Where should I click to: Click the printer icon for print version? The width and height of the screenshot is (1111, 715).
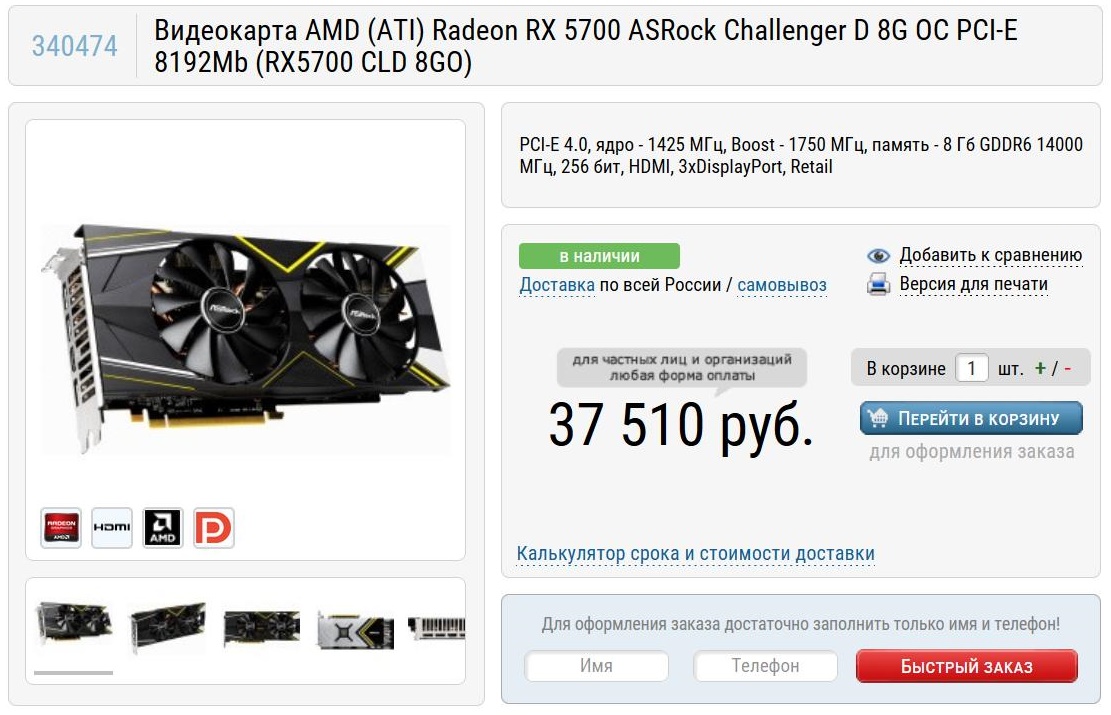click(x=879, y=284)
